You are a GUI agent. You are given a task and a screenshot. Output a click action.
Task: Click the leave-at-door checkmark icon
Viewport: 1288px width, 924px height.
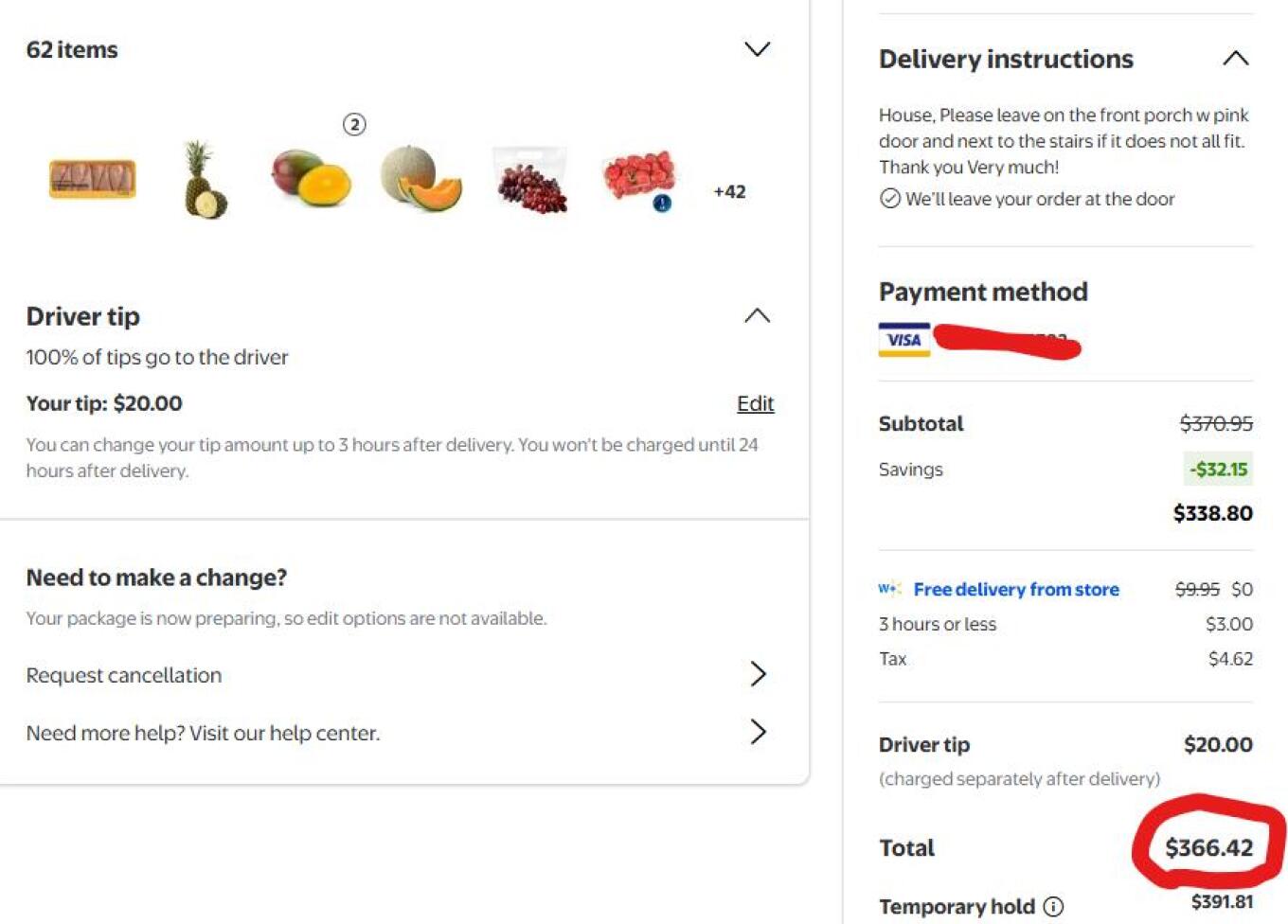889,199
